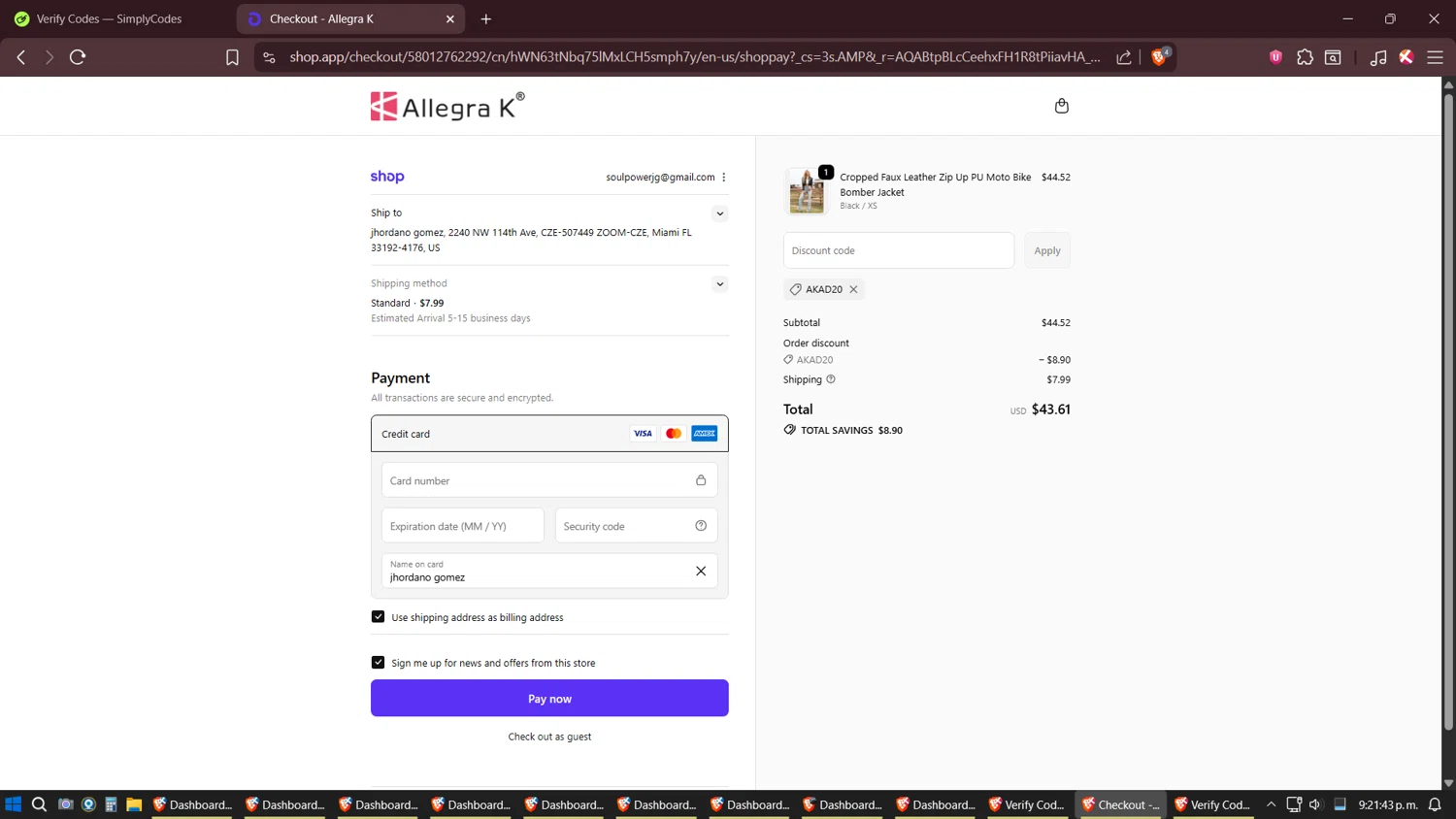Screen dimensions: 1456x819
Task: Open the account options menu beside the email
Action: point(724,177)
